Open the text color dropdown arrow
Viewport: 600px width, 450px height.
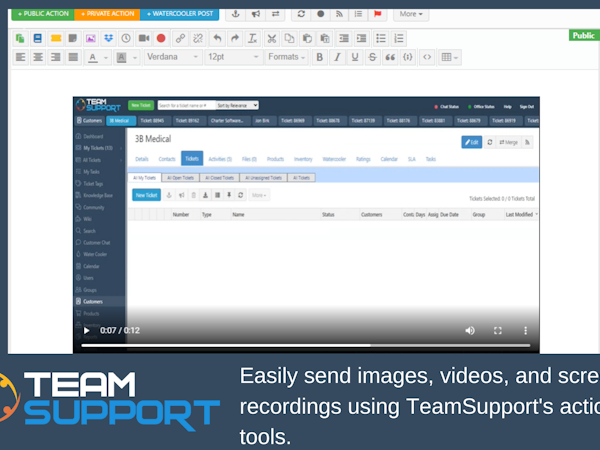pos(106,58)
